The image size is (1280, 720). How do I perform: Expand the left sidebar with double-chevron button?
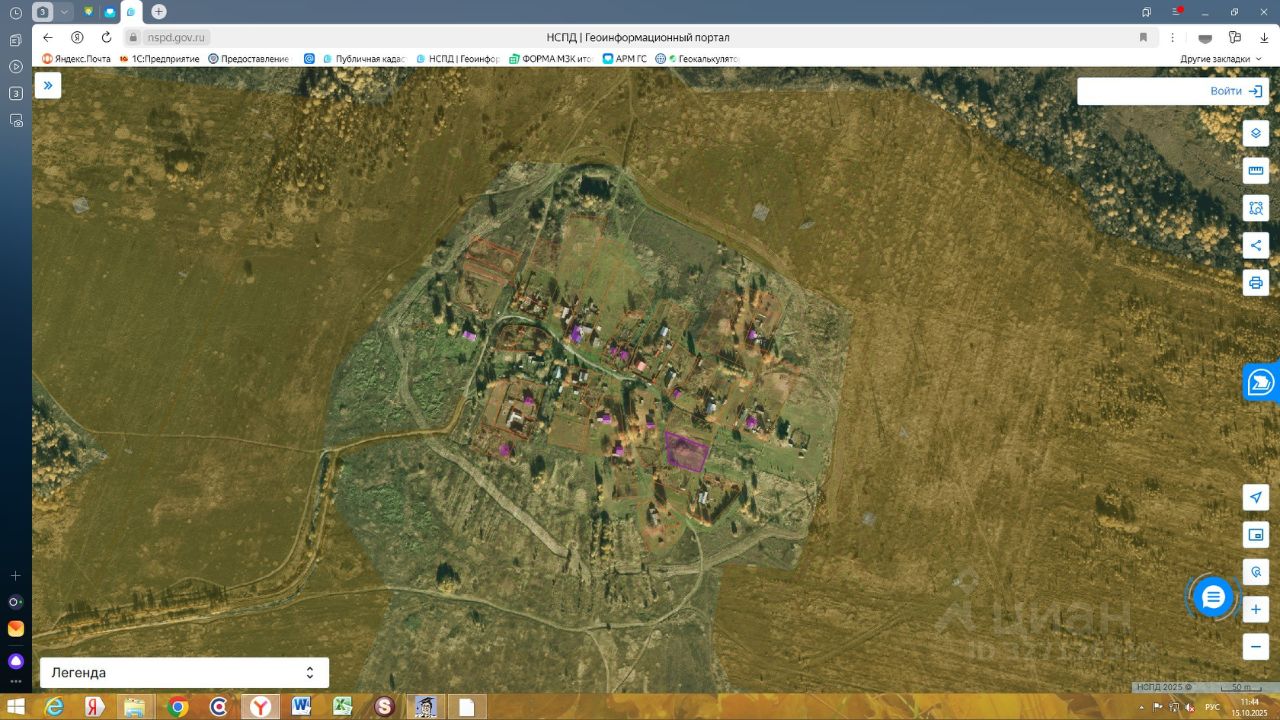47,86
